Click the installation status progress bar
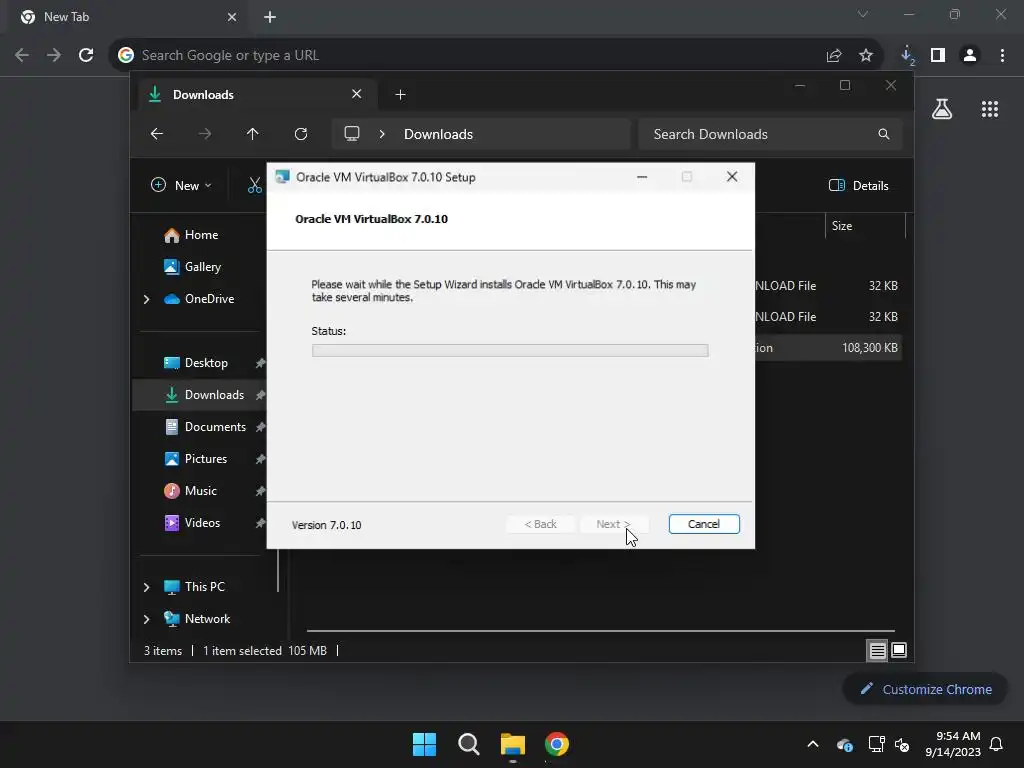This screenshot has height=768, width=1024. tap(509, 351)
